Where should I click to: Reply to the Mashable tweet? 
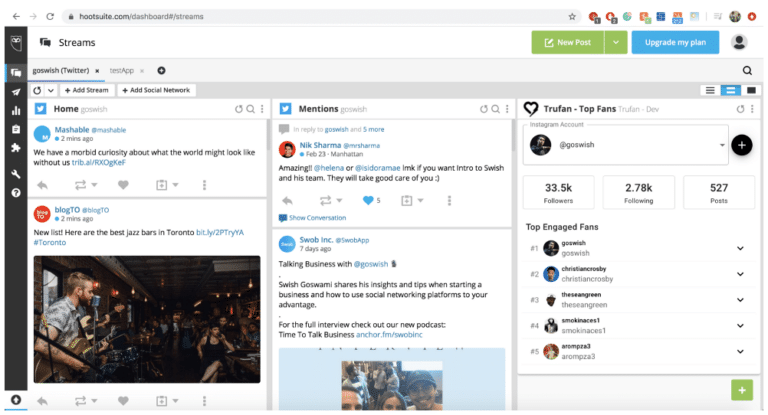[x=43, y=185]
